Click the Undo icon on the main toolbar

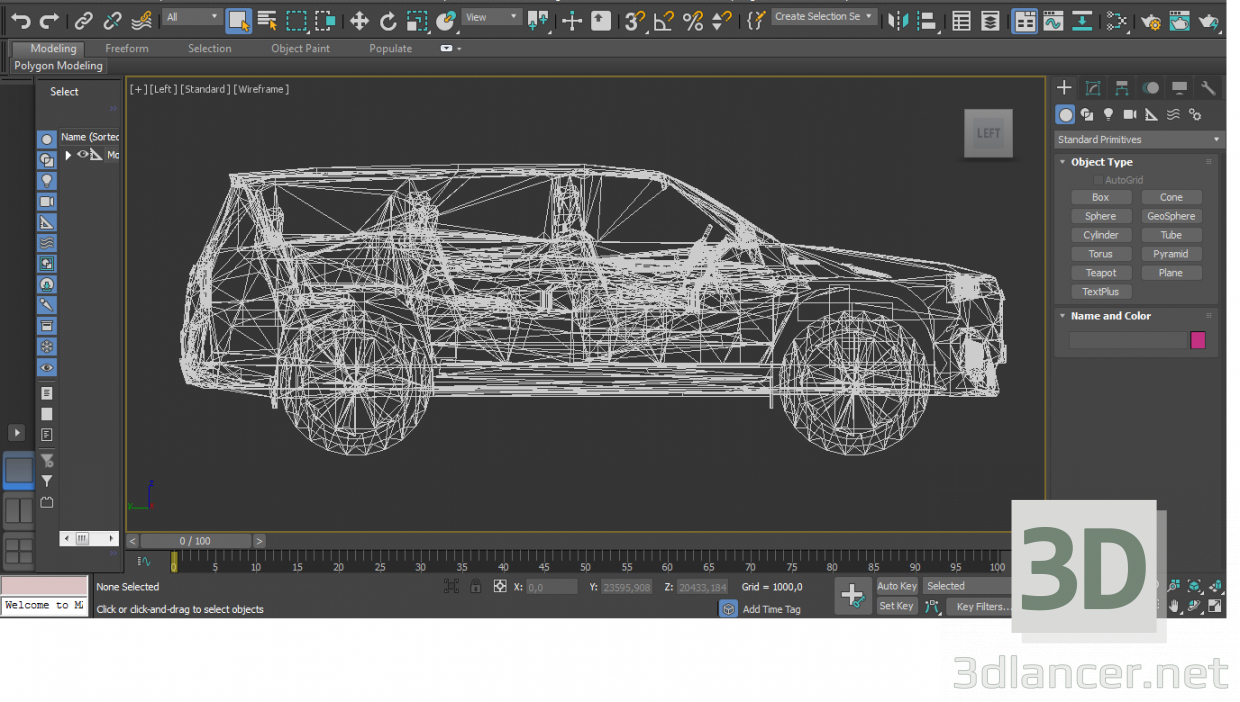pos(20,19)
